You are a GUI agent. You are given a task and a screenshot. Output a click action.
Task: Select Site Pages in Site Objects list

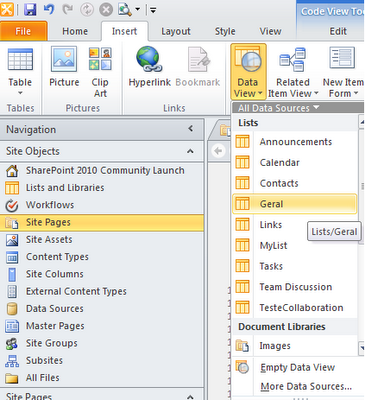(102, 222)
